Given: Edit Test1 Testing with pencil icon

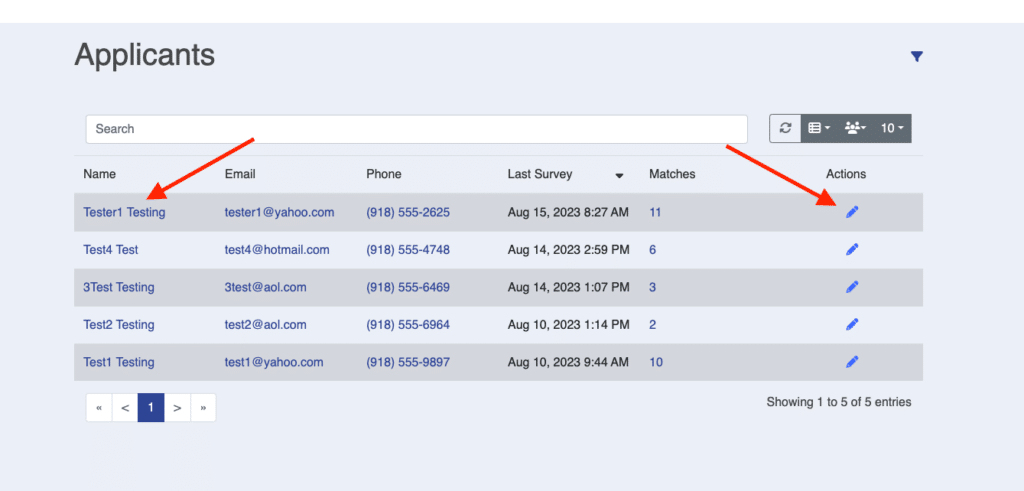Looking at the screenshot, I should (852, 362).
